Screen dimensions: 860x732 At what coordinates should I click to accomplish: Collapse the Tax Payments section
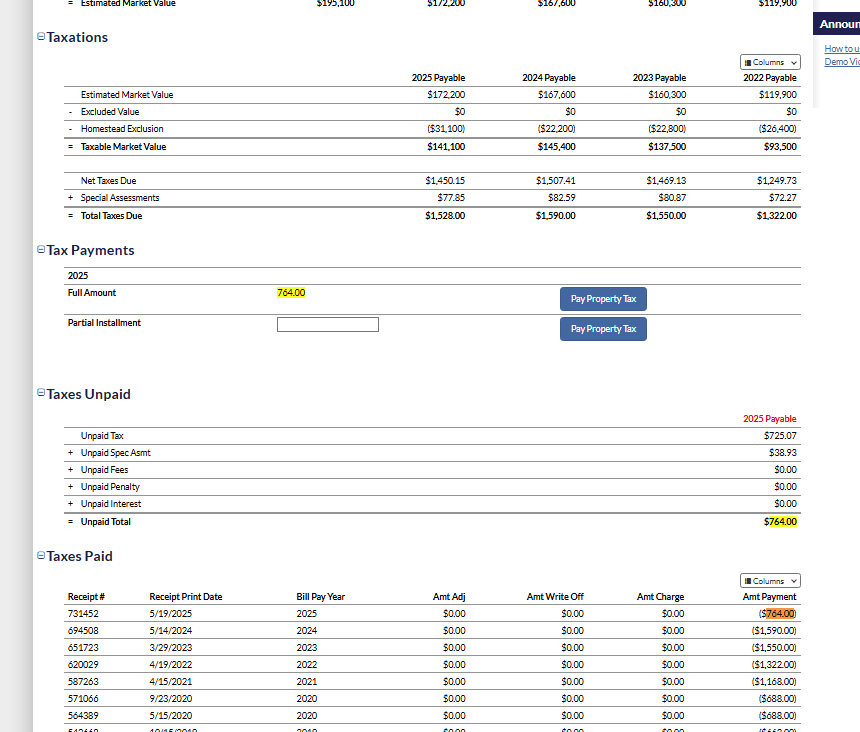[x=41, y=250]
